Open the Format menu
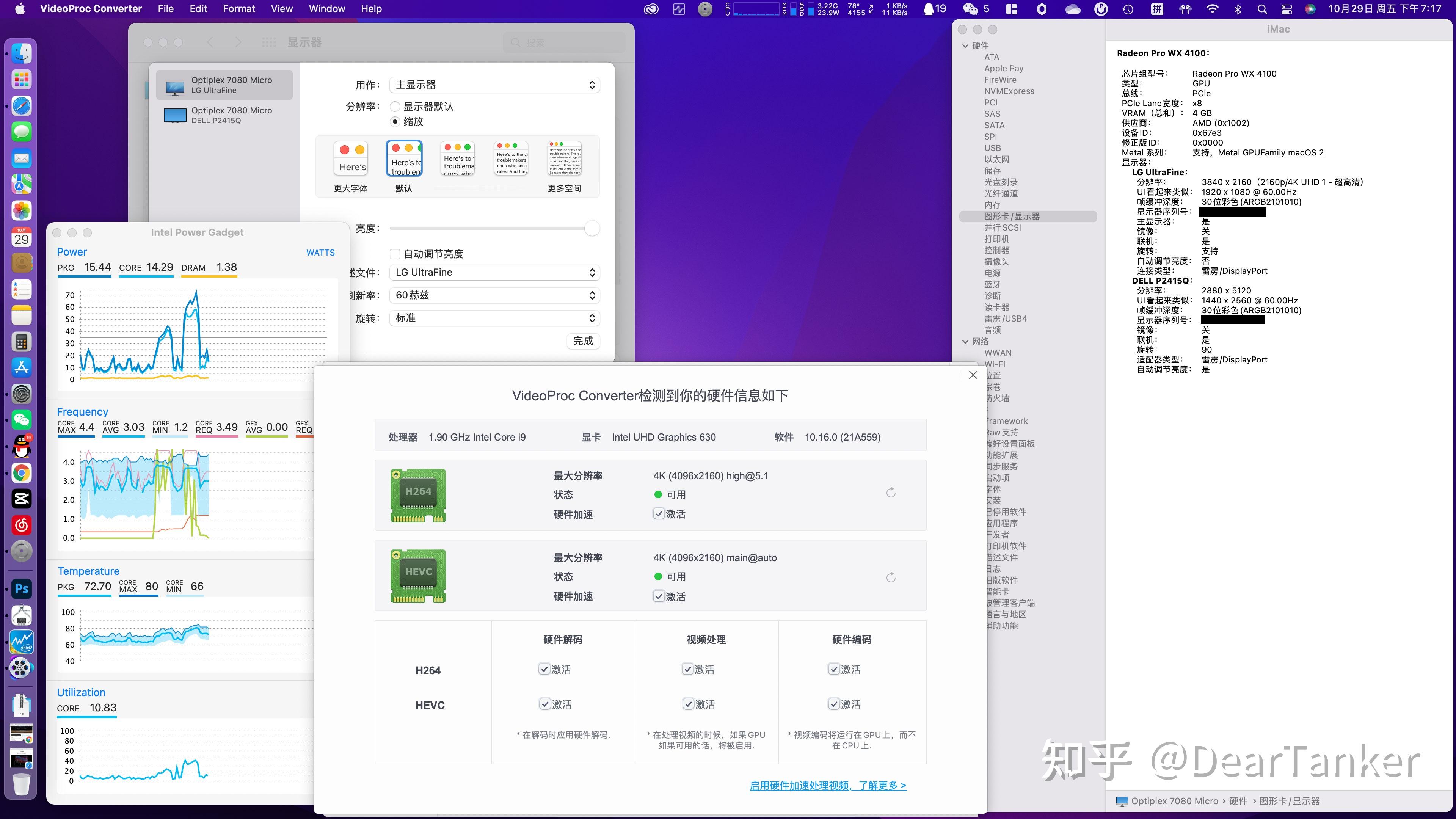The image size is (1456, 819). click(x=239, y=9)
